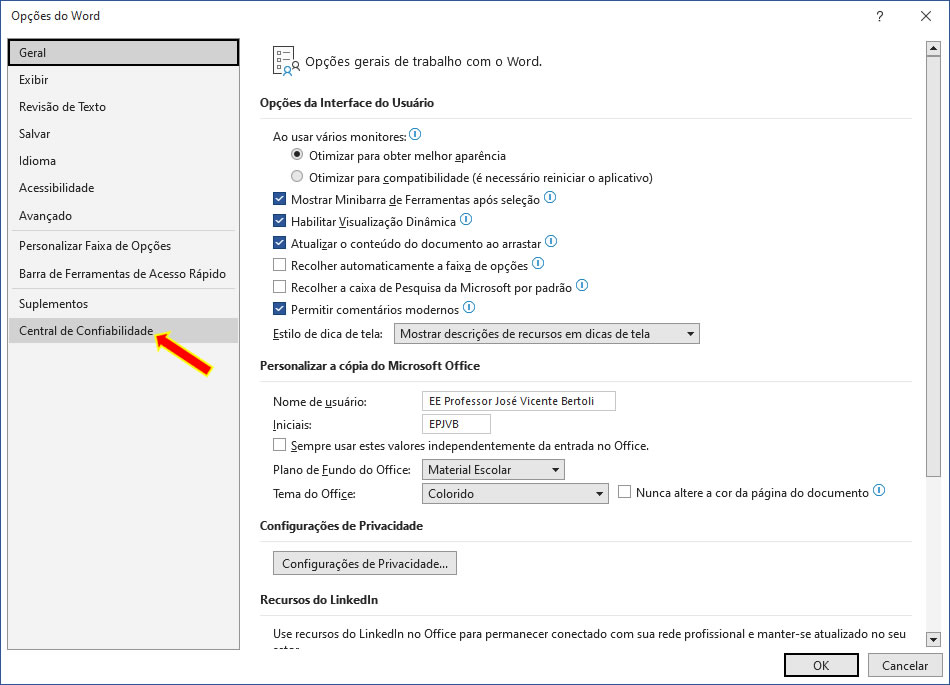Show info for Nunca altere a cor da página
950x685 pixels.
pos(879,491)
